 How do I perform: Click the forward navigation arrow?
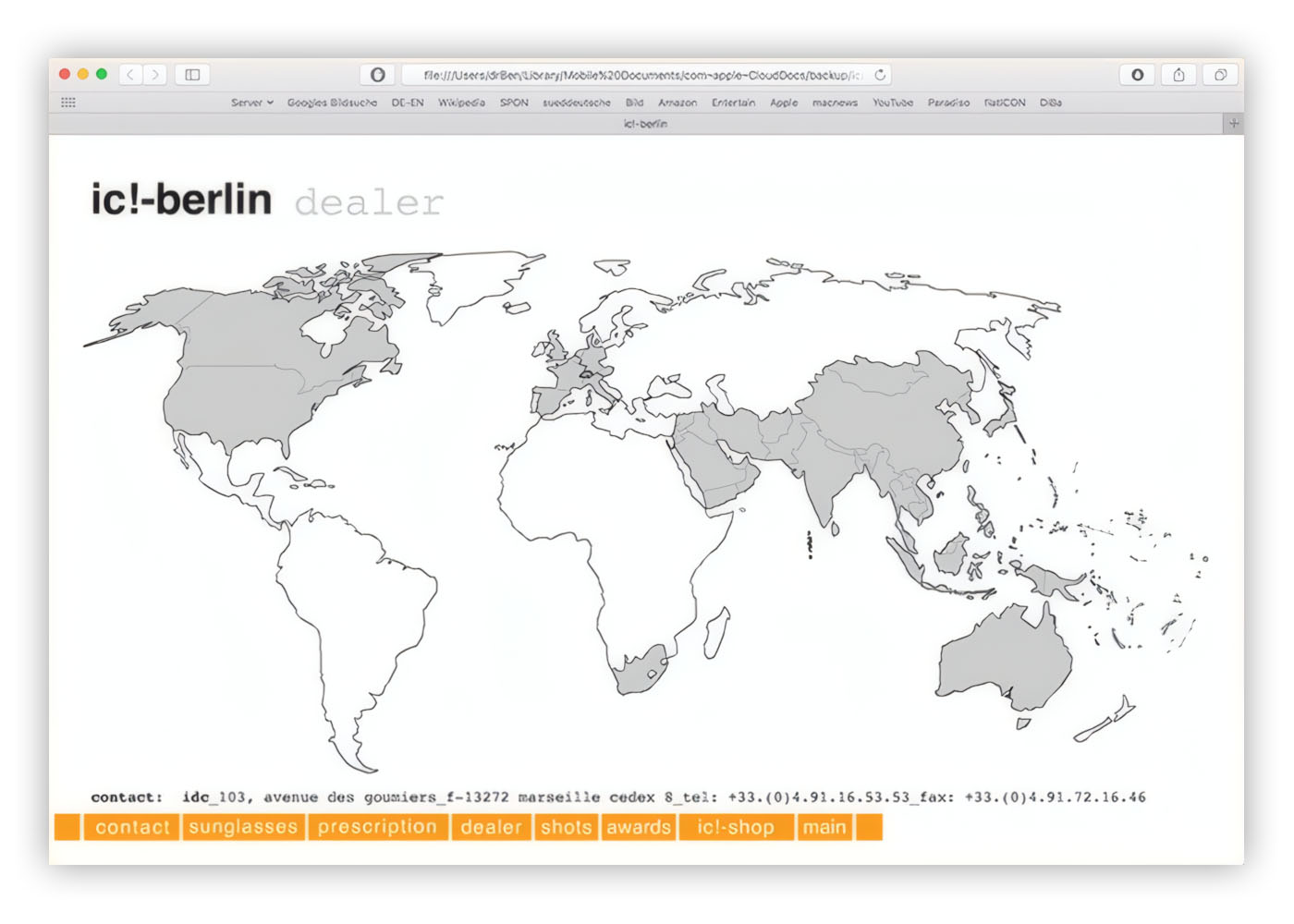click(155, 75)
